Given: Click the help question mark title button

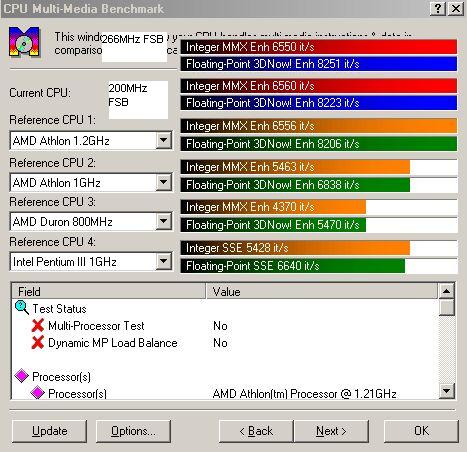Looking at the screenshot, I should [x=437, y=8].
